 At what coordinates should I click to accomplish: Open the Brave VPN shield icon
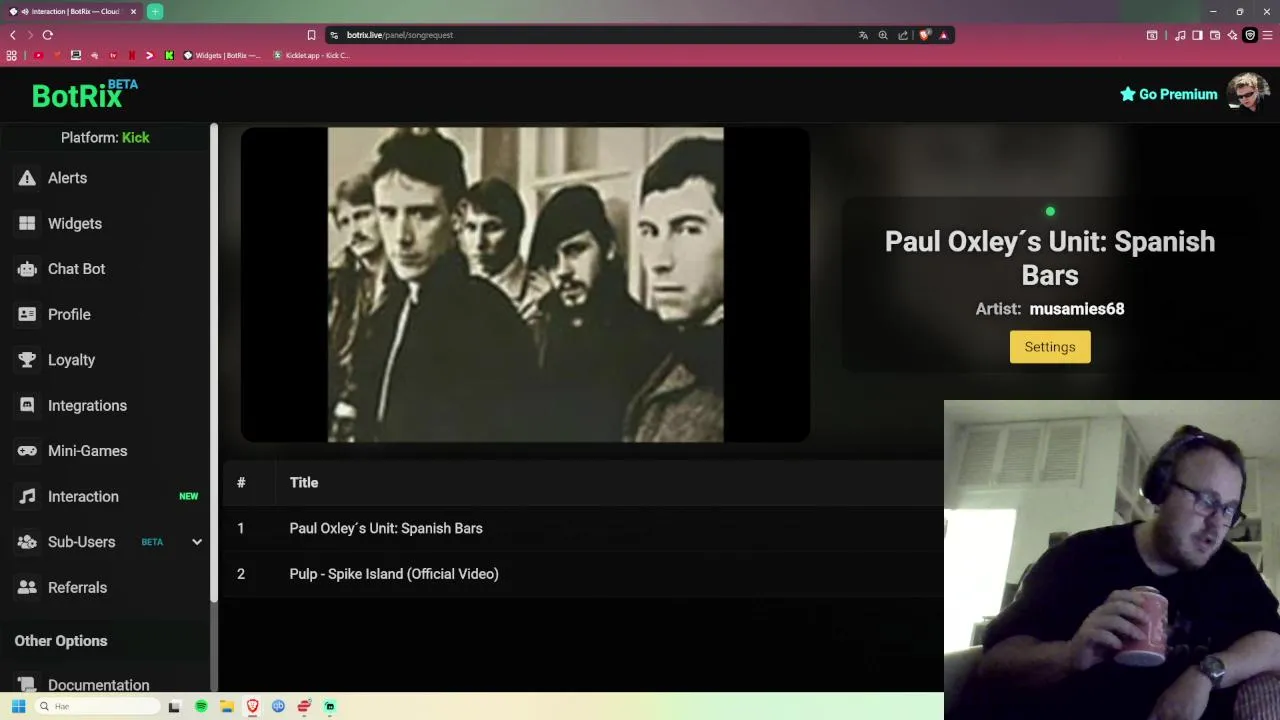(1250, 35)
